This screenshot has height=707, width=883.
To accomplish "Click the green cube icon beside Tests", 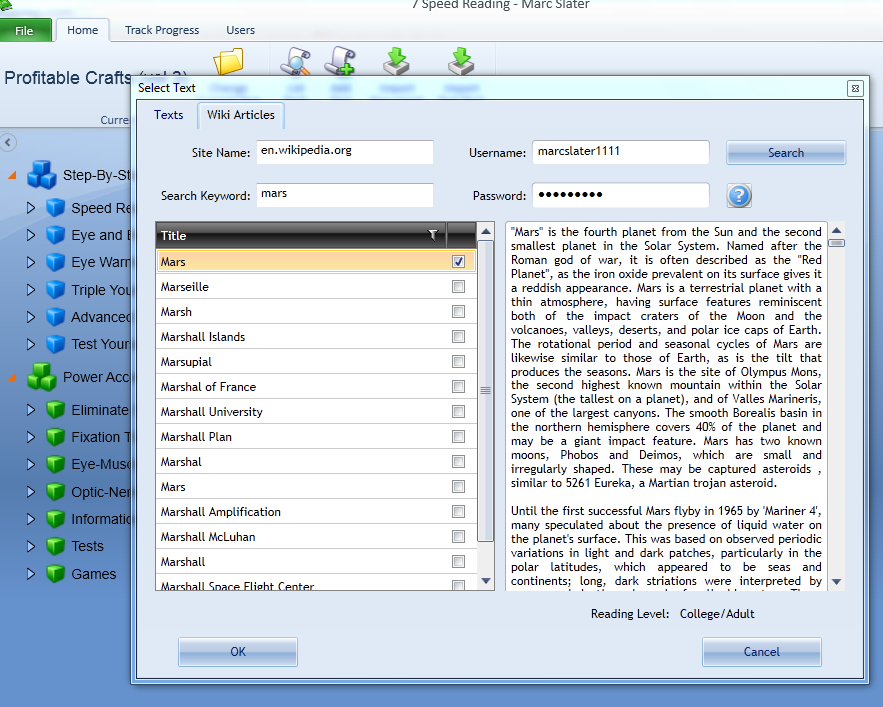I will [x=55, y=546].
